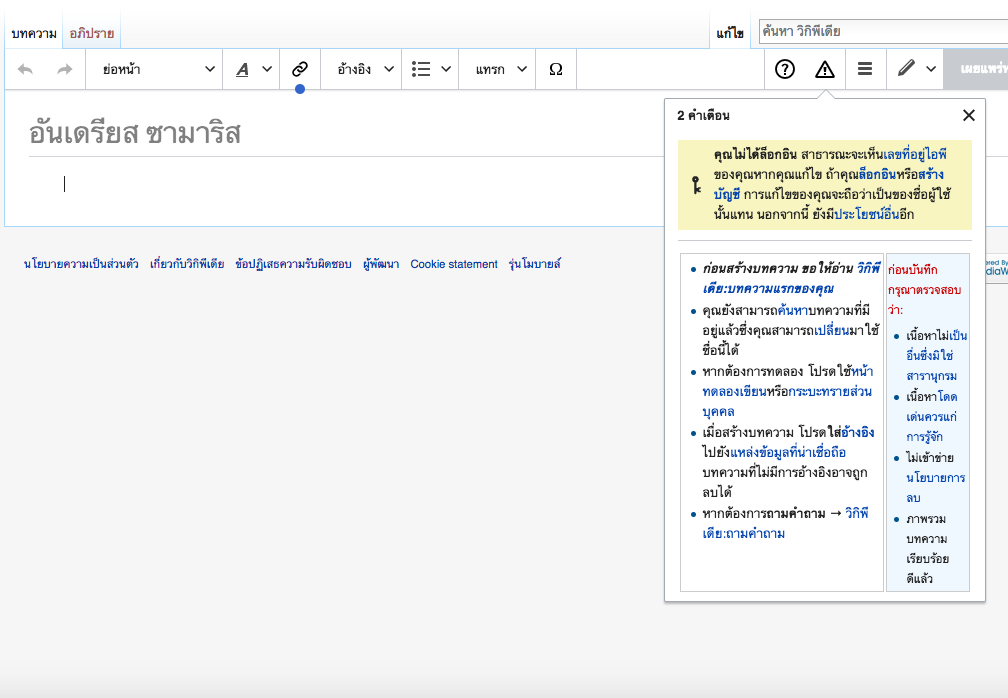
Task: Open the แหล่งข้อมูลที่น่าเชื่อถือ link
Action: tap(788, 452)
